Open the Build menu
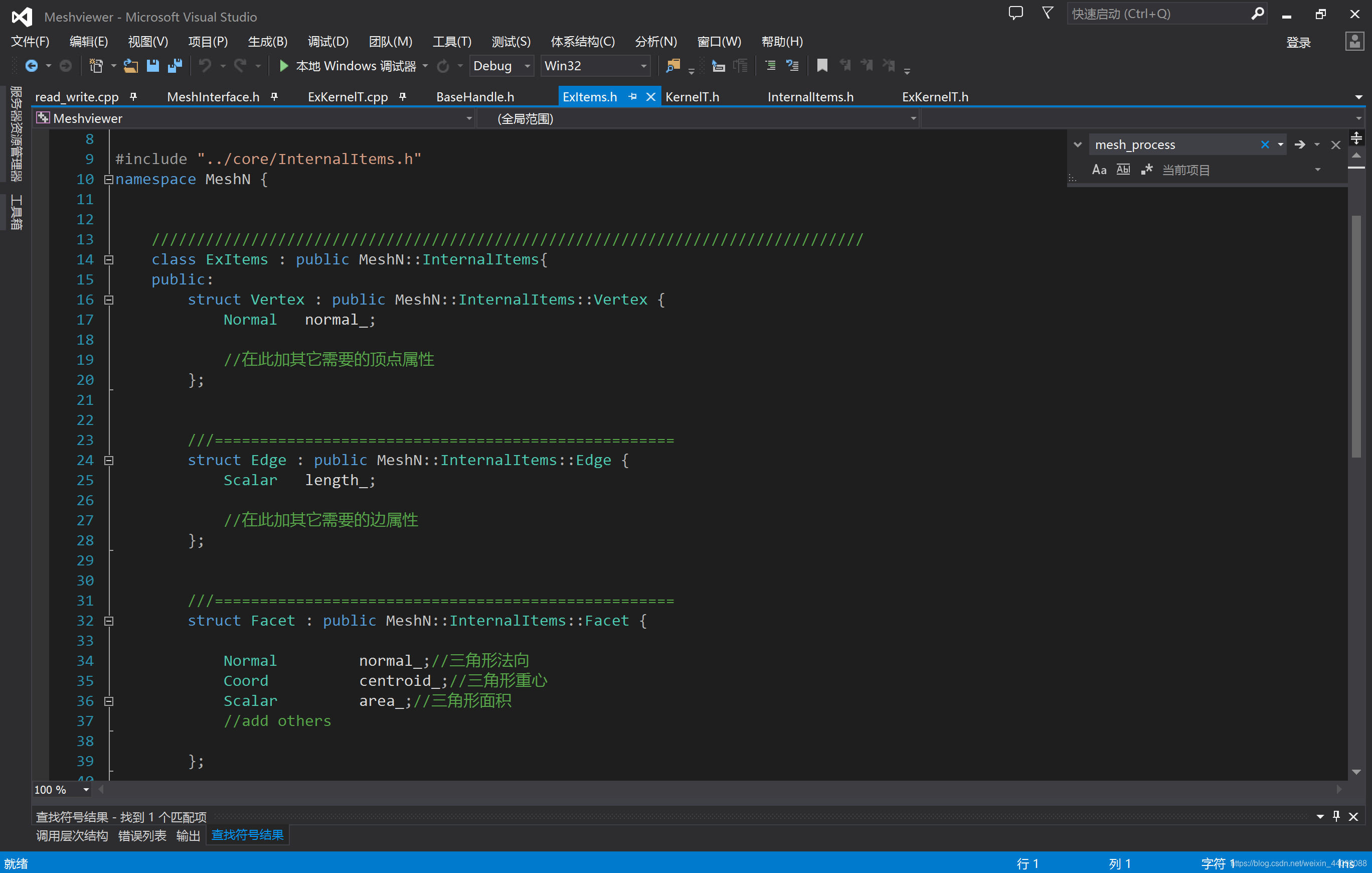Screen dimensions: 1372x873 266,41
